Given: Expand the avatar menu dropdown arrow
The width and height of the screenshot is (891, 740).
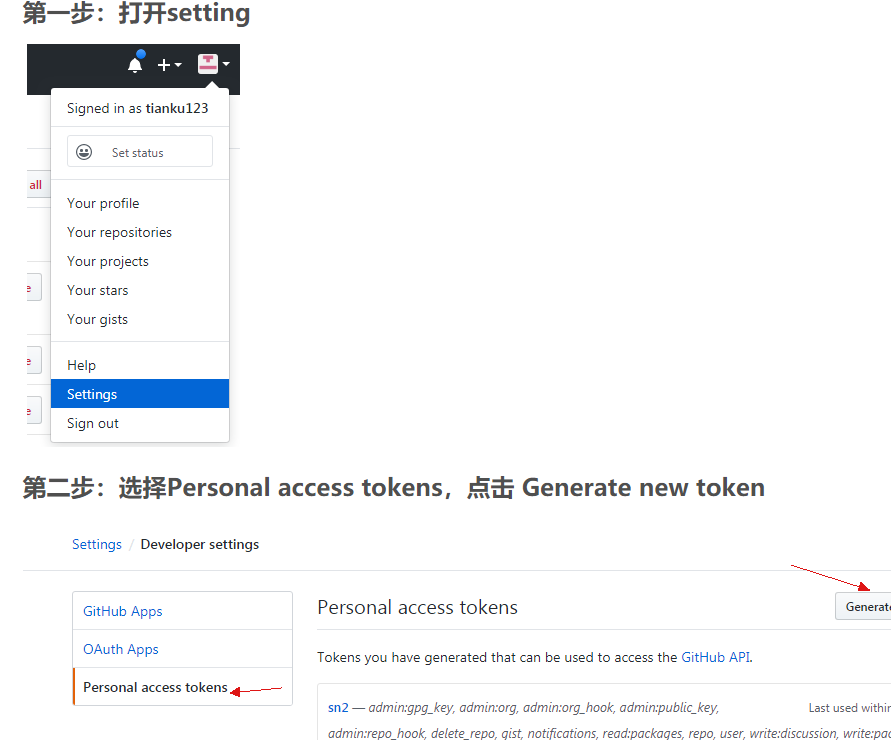Looking at the screenshot, I should [x=226, y=64].
